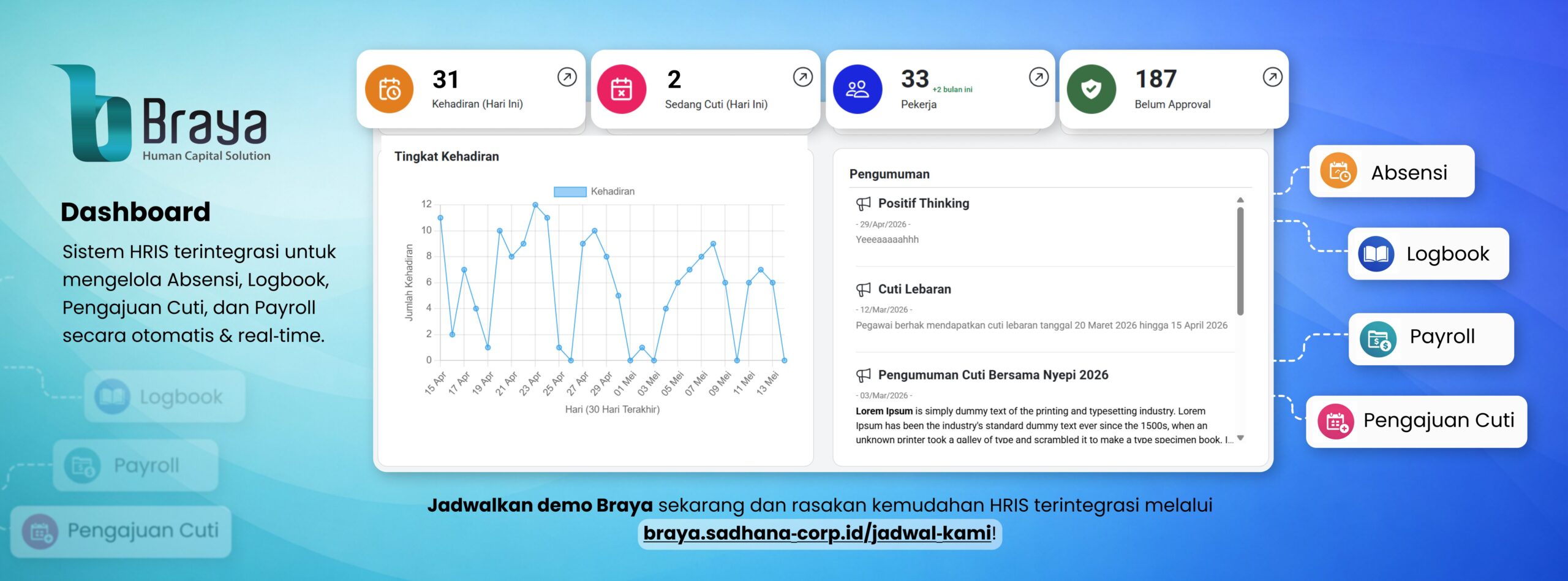Click faded Pengajuan Cuti icon at bottom left
Image resolution: width=1568 pixels, height=581 pixels.
point(40,531)
